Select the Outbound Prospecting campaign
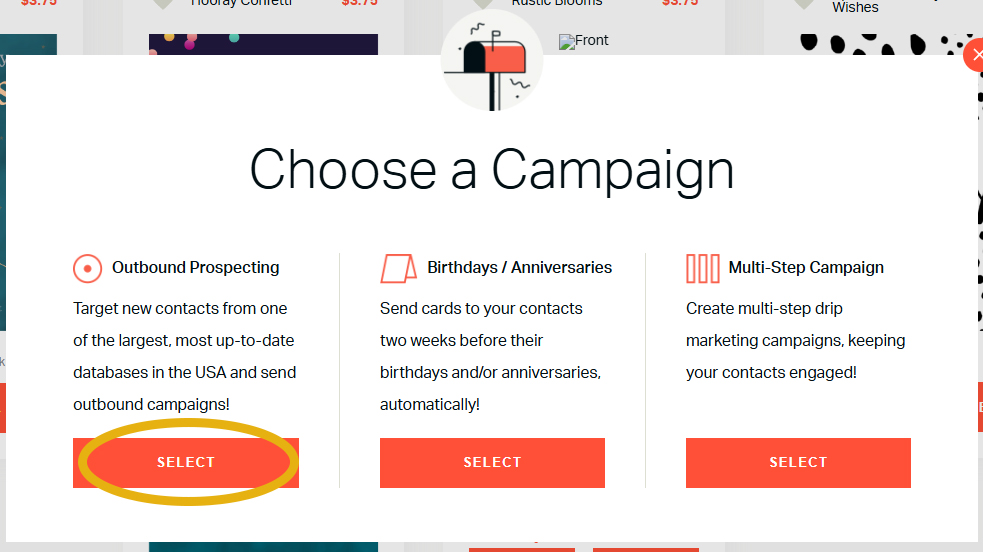This screenshot has height=552, width=983. (186, 462)
